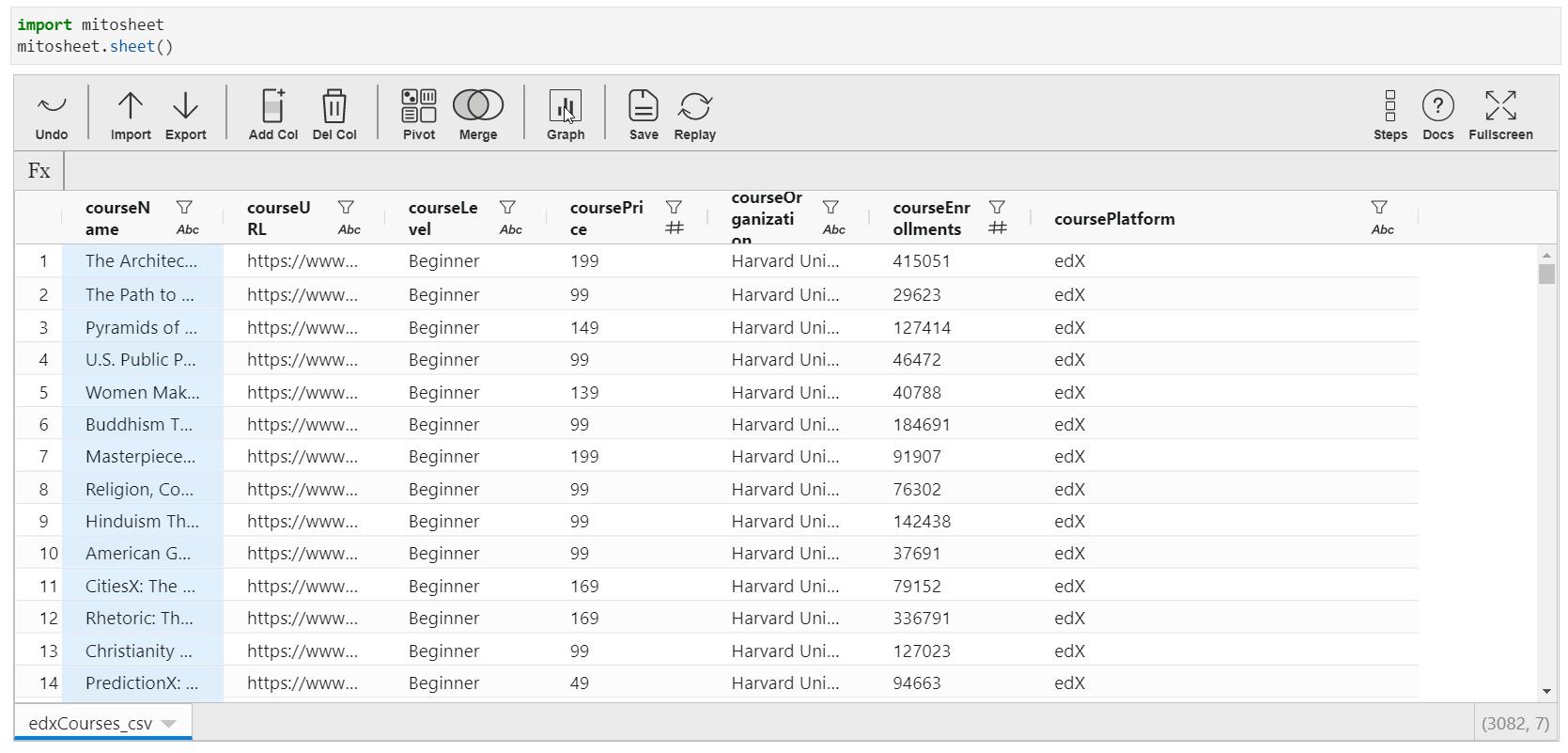1568x753 pixels.
Task: Open Docs help icon
Action: tap(1438, 106)
